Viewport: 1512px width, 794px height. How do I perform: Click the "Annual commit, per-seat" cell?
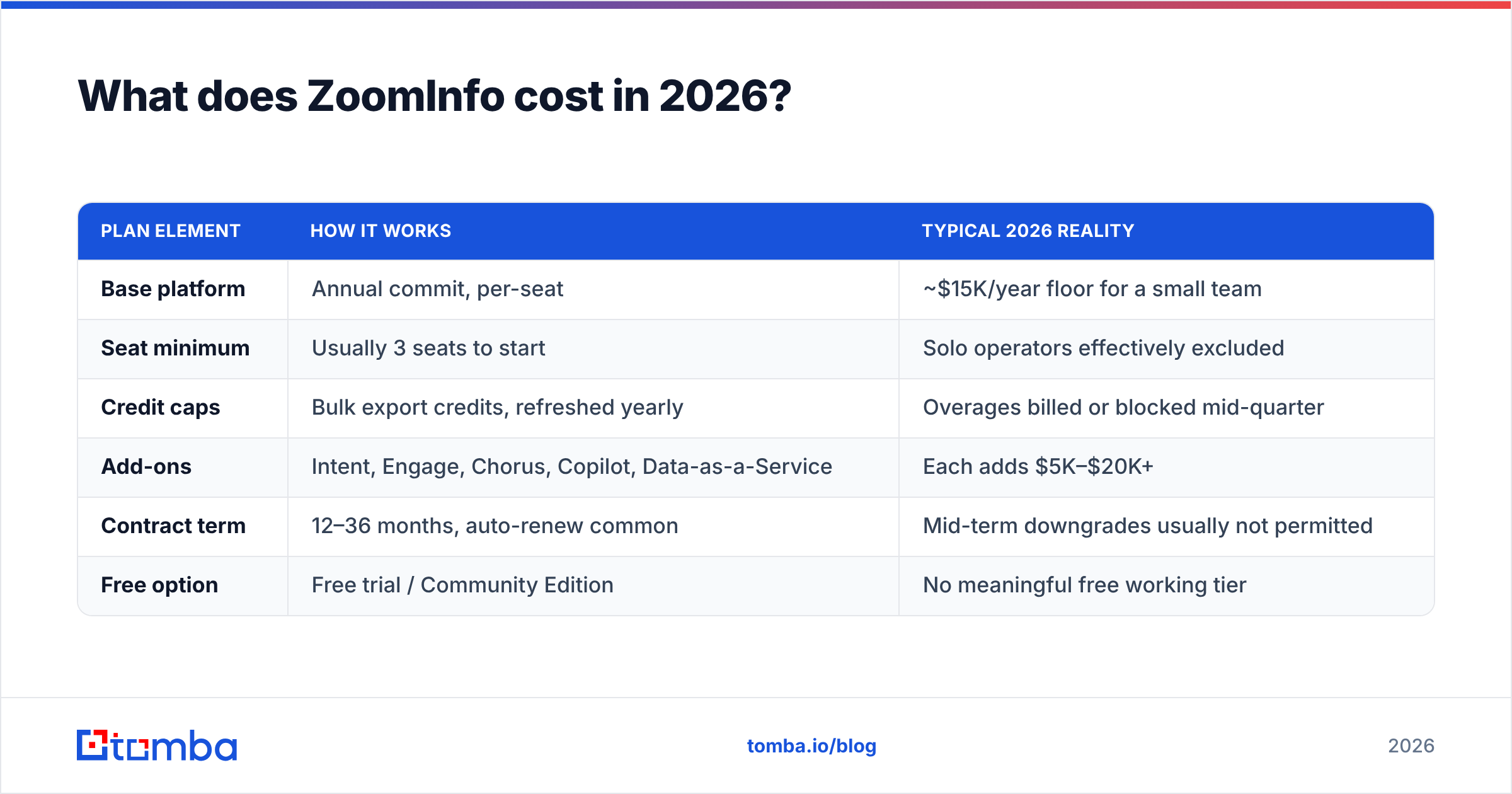coord(593,290)
